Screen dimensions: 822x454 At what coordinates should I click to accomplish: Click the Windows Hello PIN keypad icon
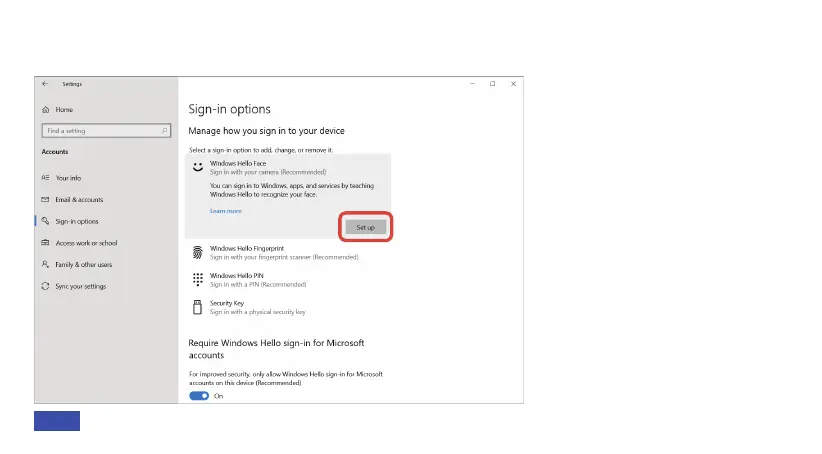click(198, 279)
